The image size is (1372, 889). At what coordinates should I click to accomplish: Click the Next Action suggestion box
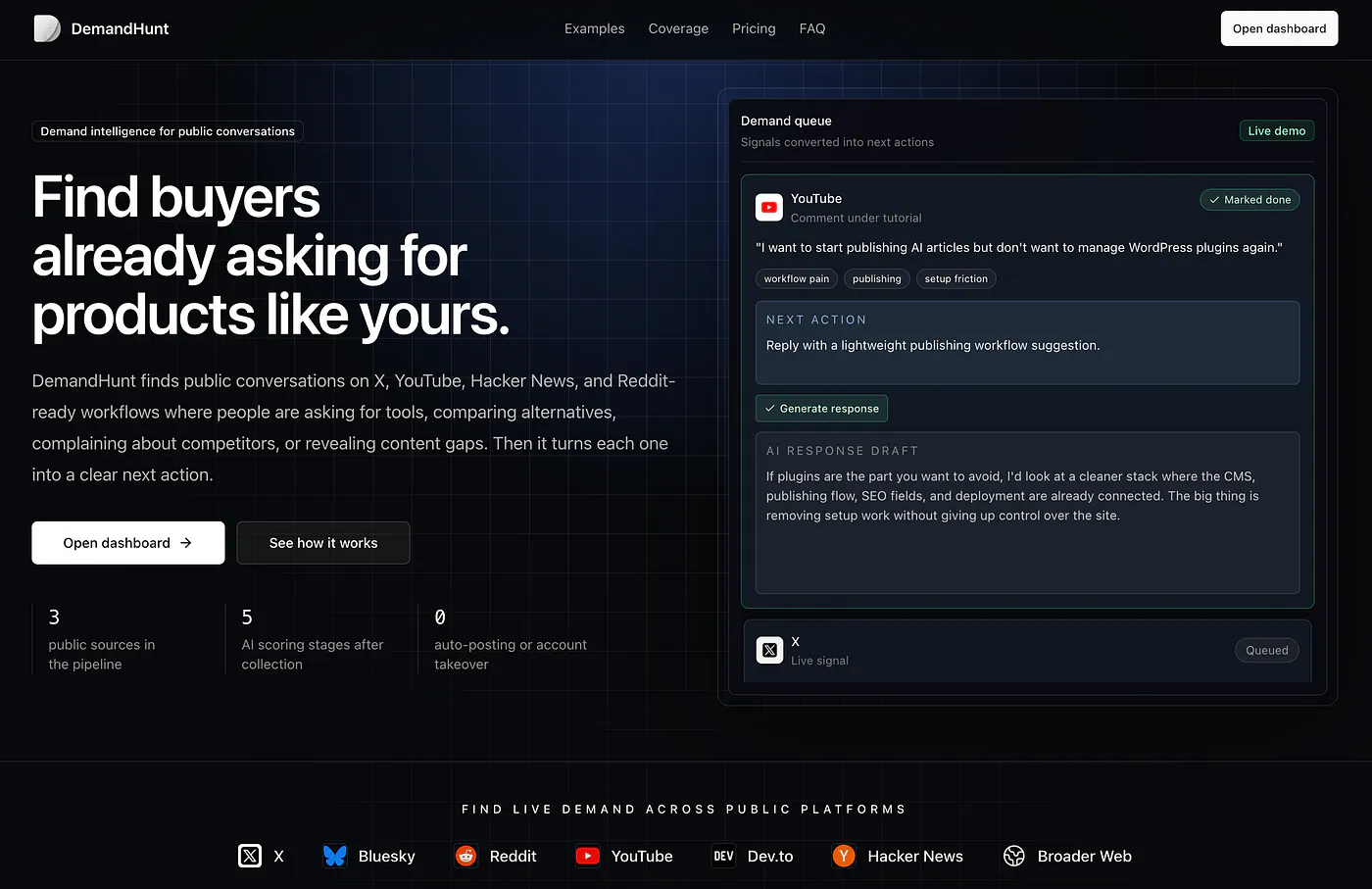(x=1027, y=343)
